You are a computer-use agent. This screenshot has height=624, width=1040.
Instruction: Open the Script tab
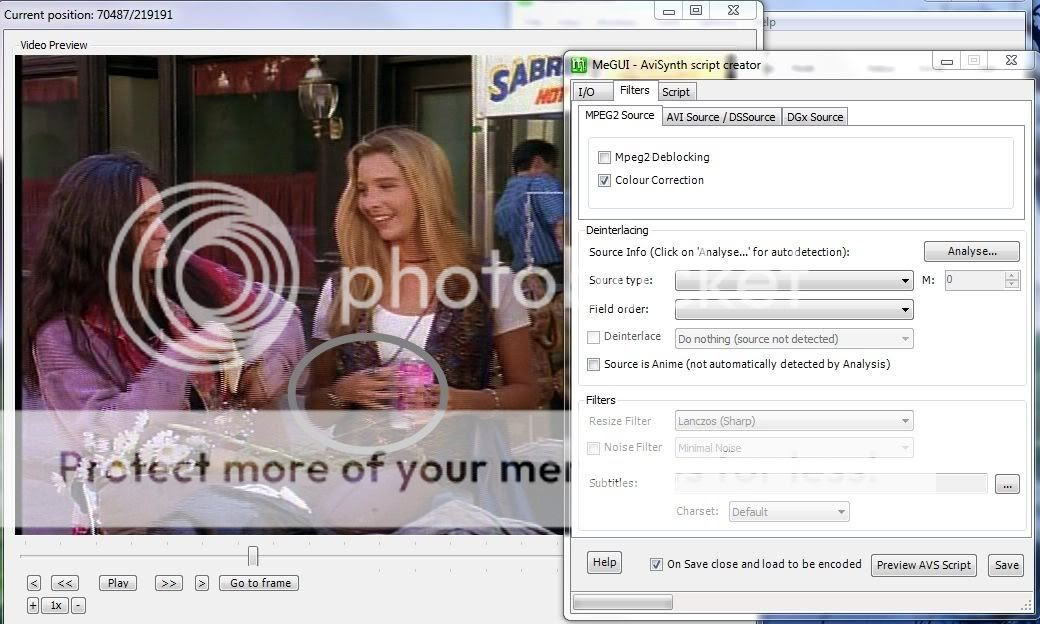coord(676,92)
